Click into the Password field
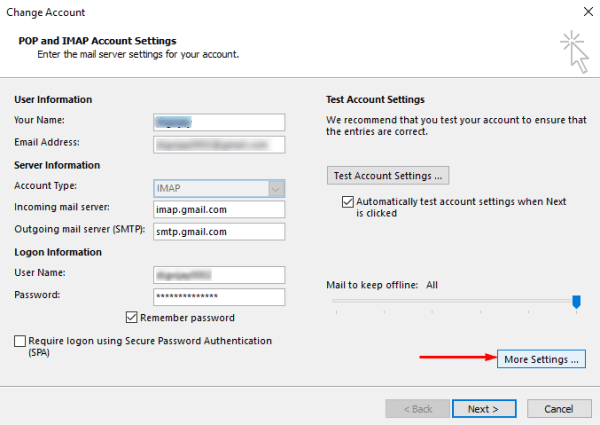This screenshot has width=600, height=425. (x=219, y=296)
